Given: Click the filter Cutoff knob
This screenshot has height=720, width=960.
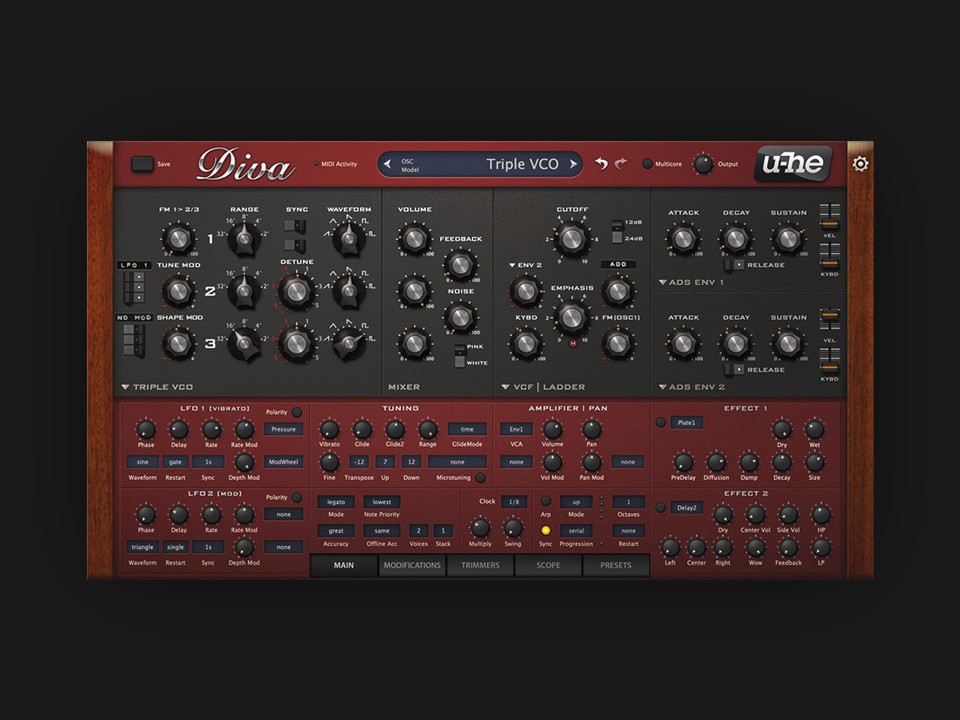Looking at the screenshot, I should click(572, 238).
